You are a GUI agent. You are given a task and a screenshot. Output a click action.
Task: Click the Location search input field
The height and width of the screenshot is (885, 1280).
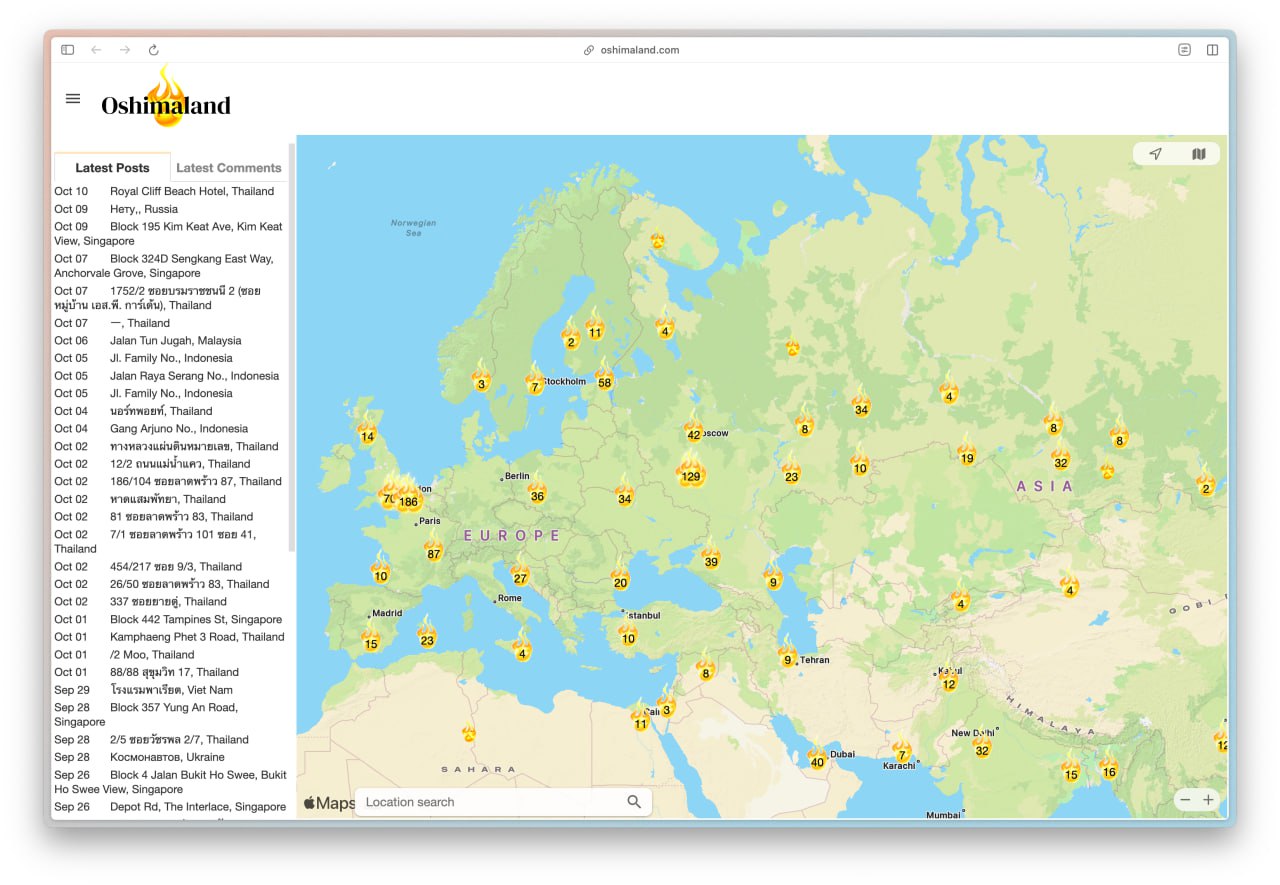click(x=490, y=802)
